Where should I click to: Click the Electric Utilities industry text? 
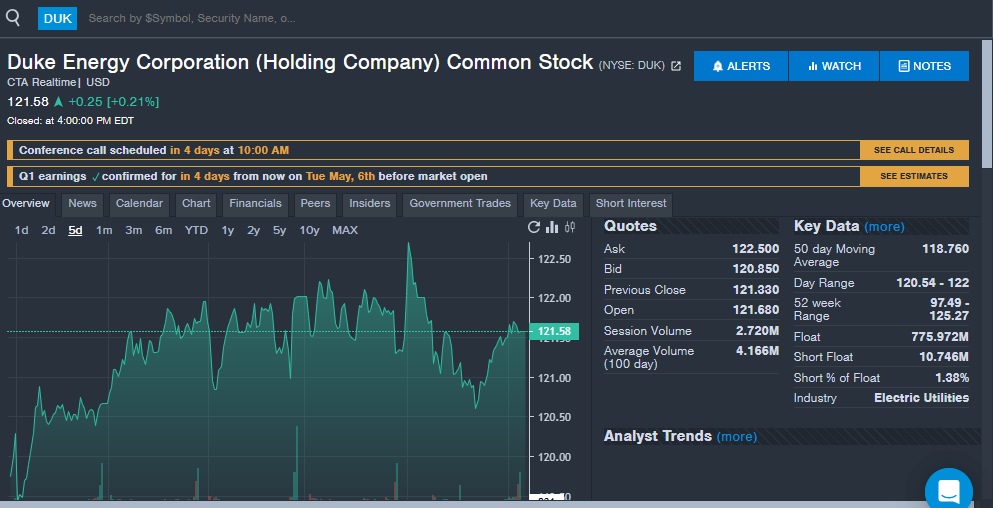click(921, 398)
